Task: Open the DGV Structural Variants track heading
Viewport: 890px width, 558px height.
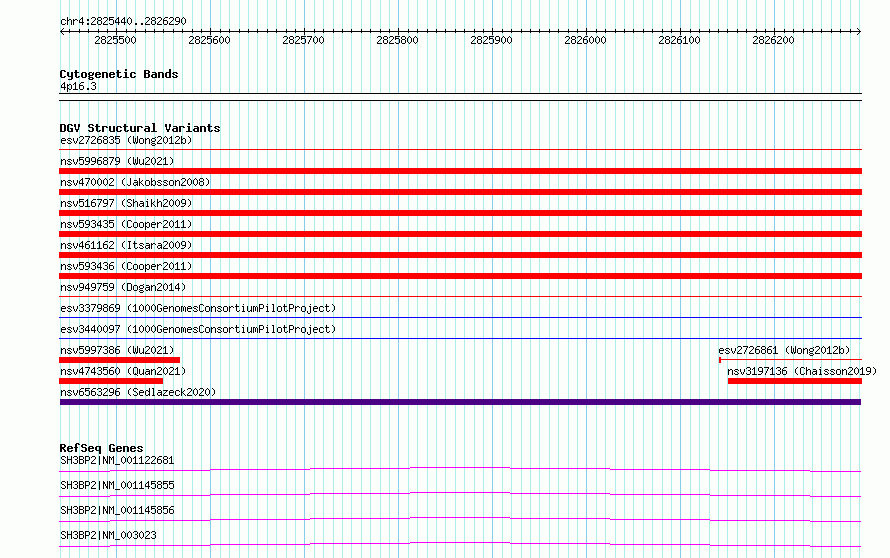Action: (140, 128)
